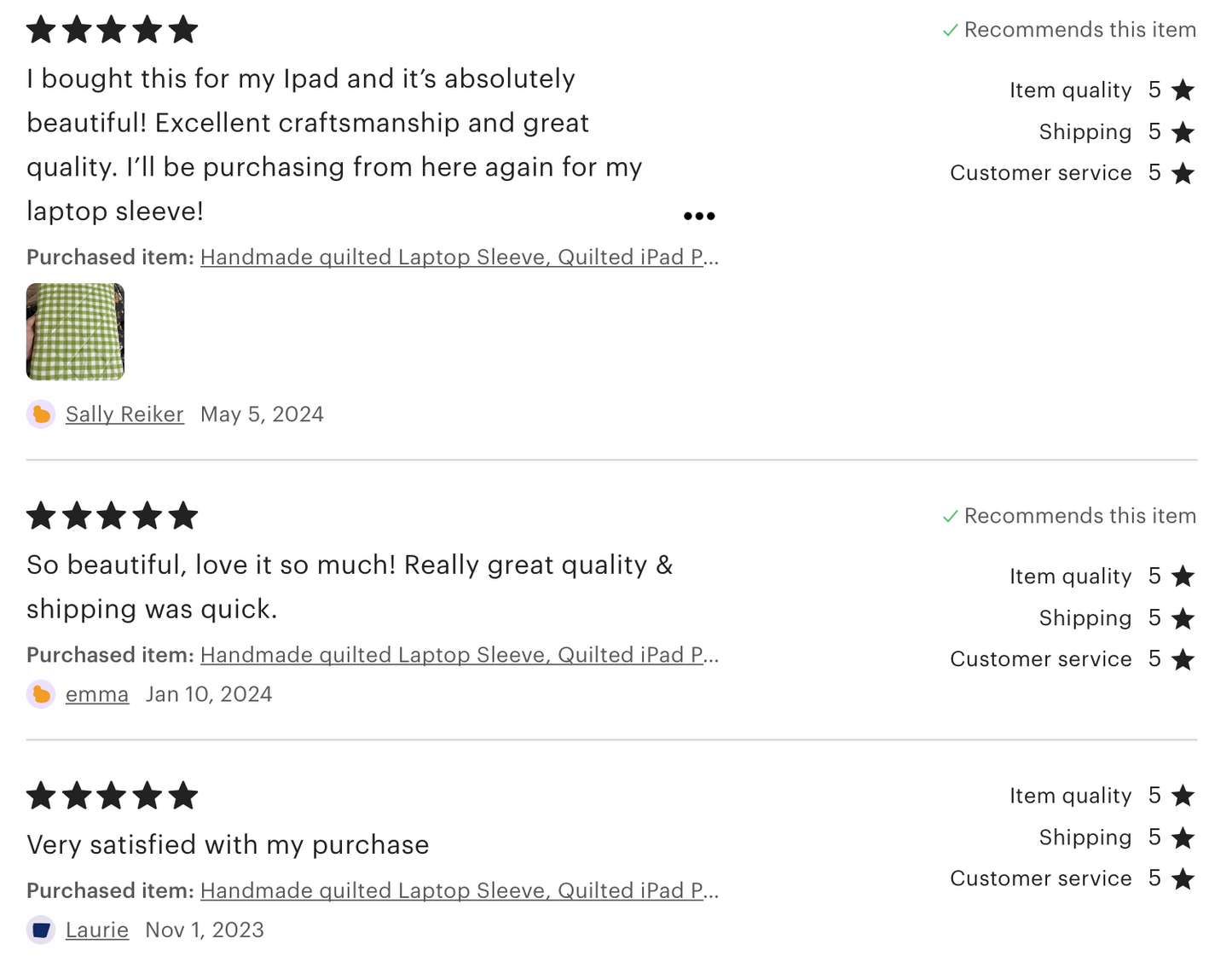Image resolution: width=1232 pixels, height=956 pixels.
Task: Open Sally Reiker's profile link
Action: point(124,414)
